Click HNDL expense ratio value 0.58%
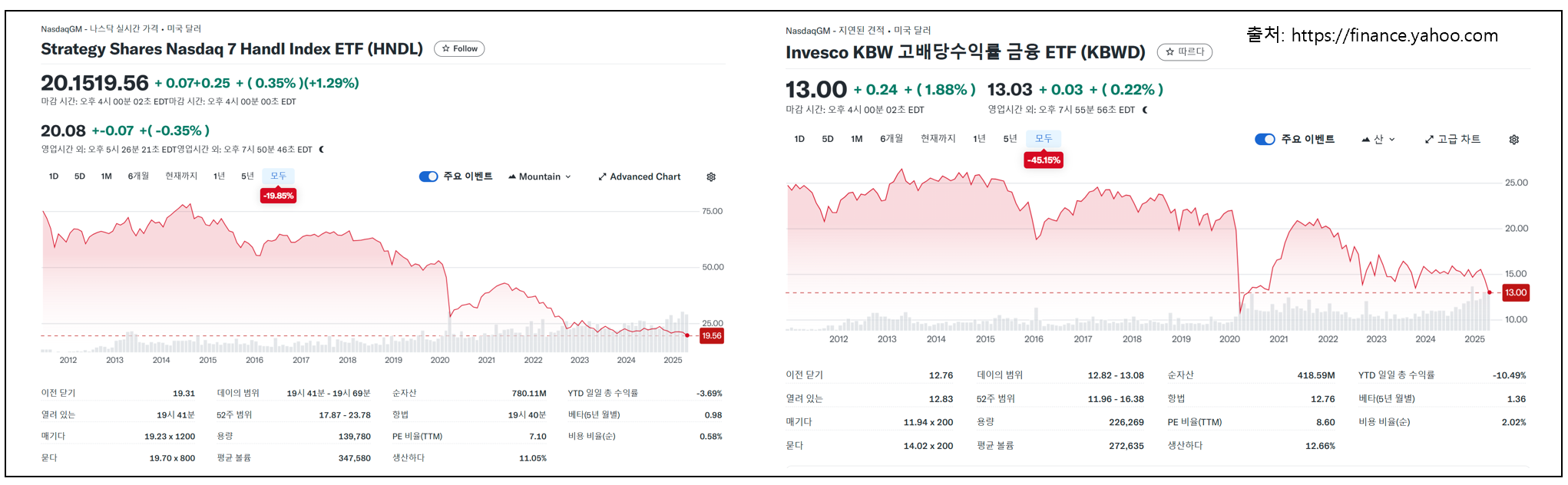Screen dimensions: 1568x485 (711, 437)
